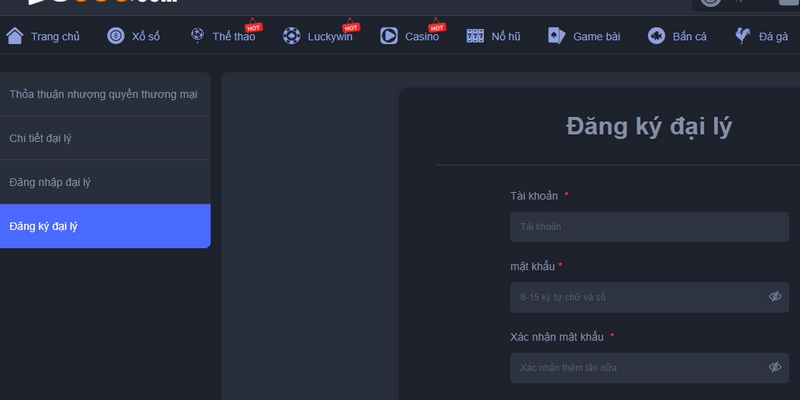Show password in the mật khẩu field

775,297
